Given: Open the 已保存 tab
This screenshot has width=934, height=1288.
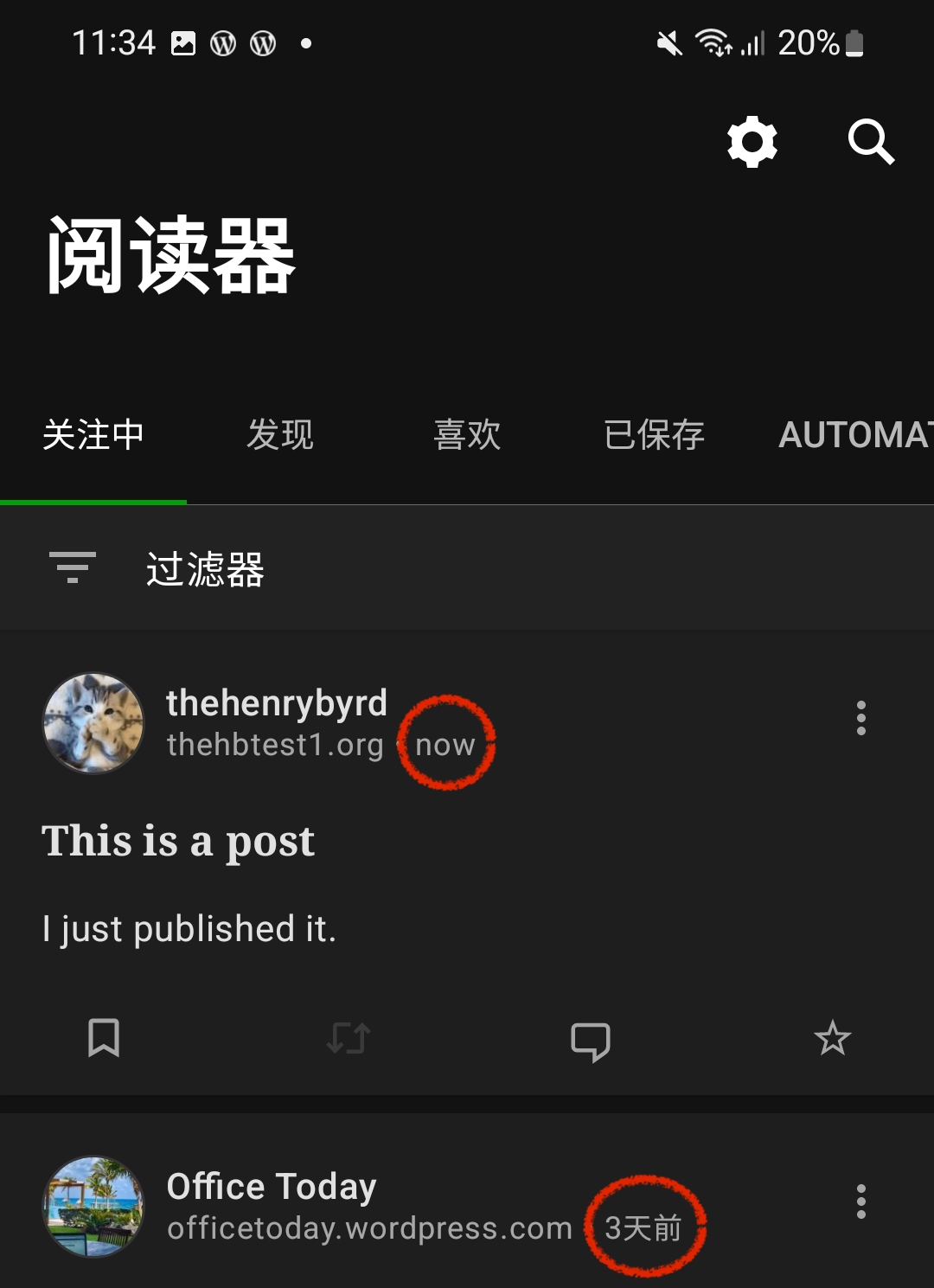Looking at the screenshot, I should 654,434.
